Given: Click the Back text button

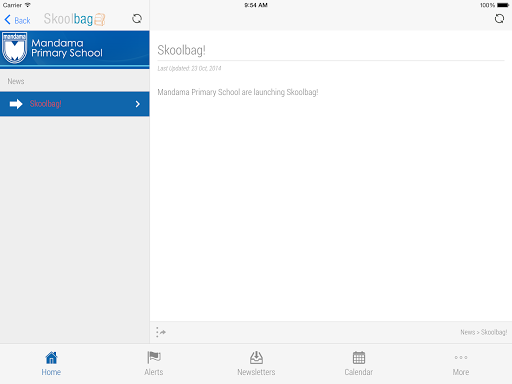Looking at the screenshot, I should [22, 21].
